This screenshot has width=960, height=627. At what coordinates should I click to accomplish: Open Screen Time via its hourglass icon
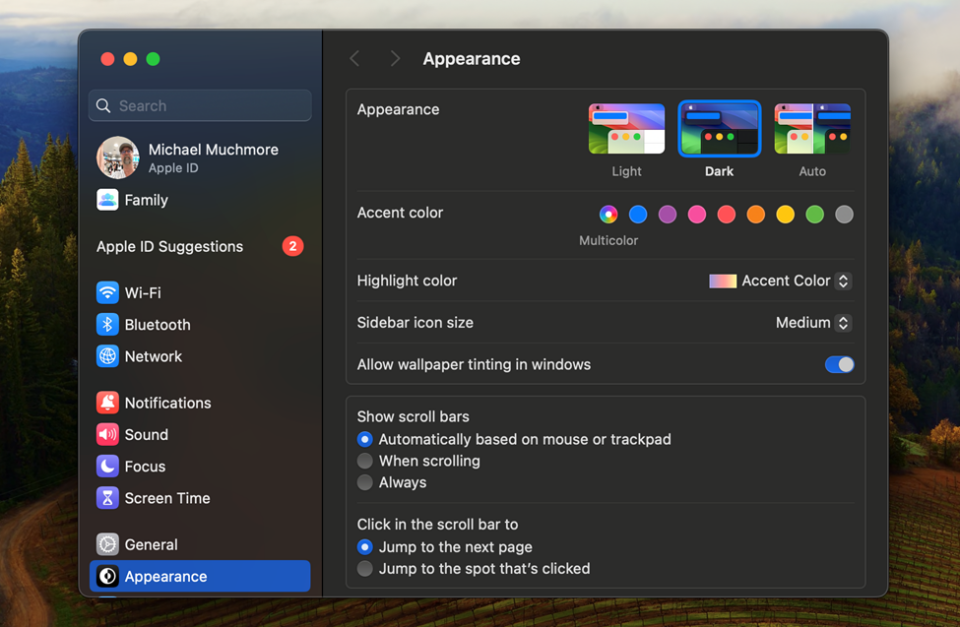(108, 498)
